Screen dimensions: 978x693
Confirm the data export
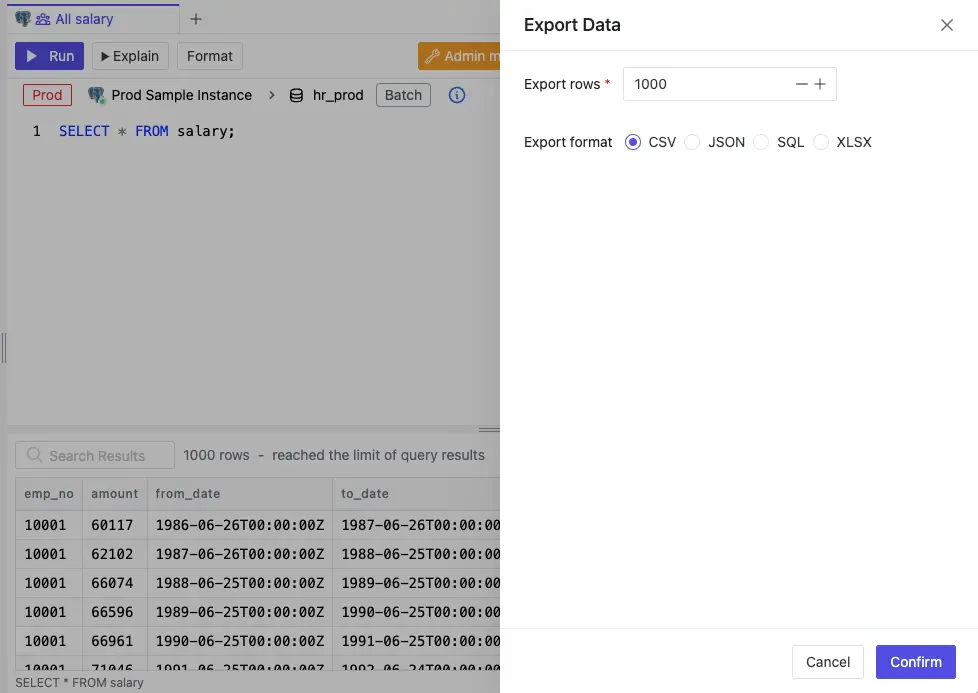(x=914, y=662)
